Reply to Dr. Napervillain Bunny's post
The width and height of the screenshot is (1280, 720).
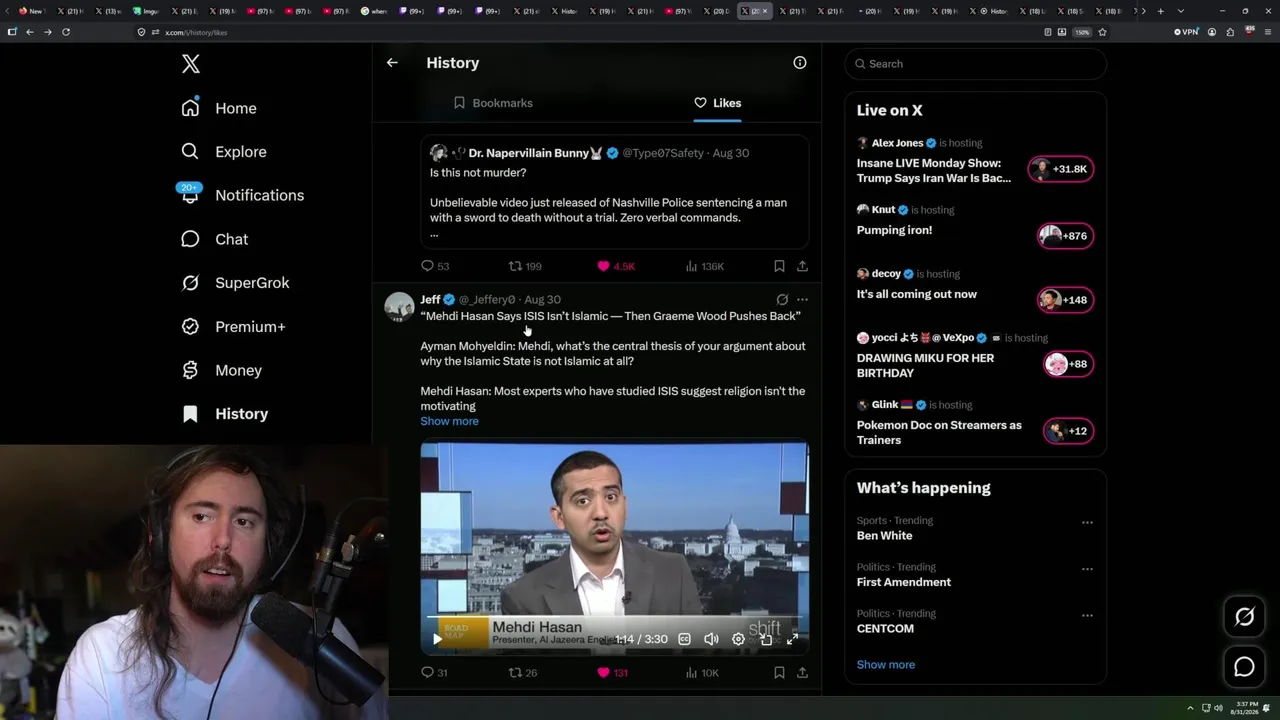[435, 266]
